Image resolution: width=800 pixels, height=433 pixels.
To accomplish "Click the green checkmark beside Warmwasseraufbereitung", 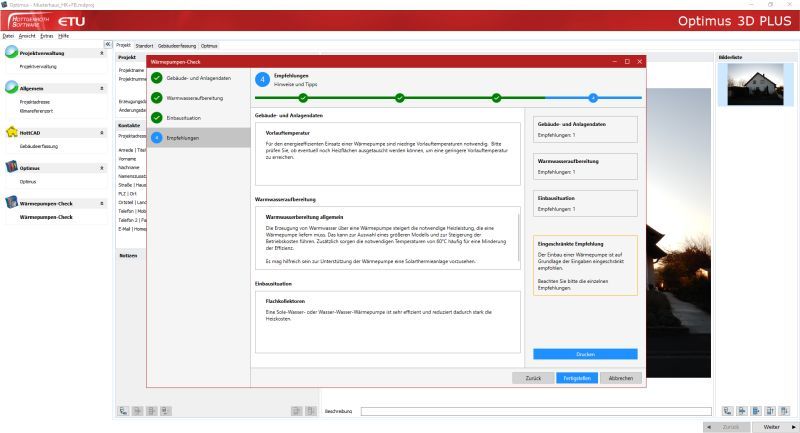I will click(x=157, y=99).
